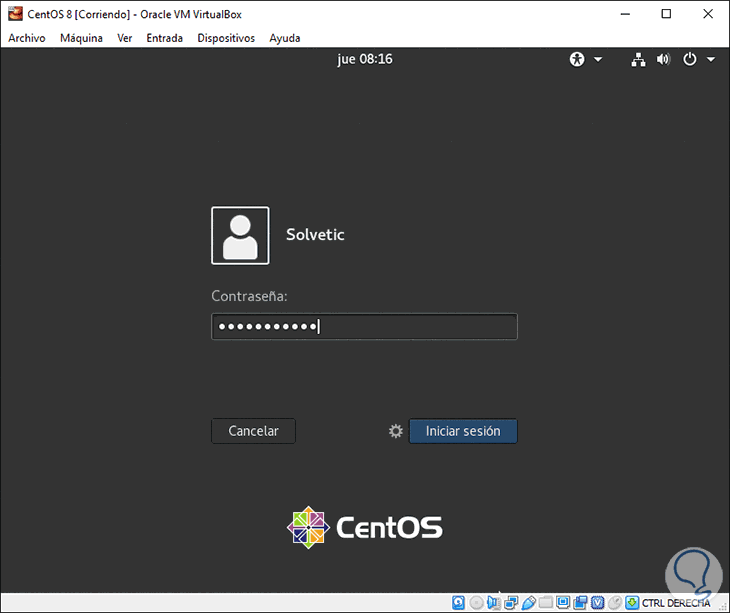Image resolution: width=730 pixels, height=613 pixels.
Task: Click the display status bar icon
Action: [563, 603]
